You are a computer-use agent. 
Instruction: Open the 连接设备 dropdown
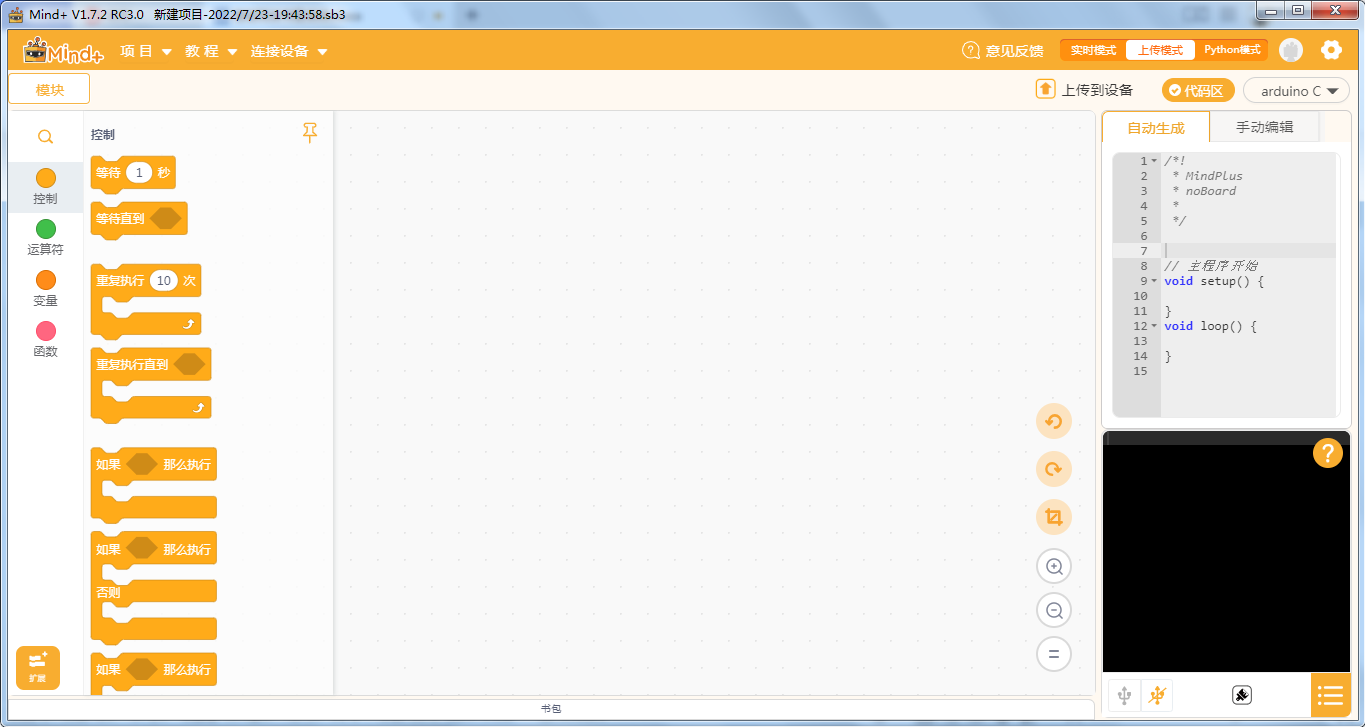coord(289,51)
